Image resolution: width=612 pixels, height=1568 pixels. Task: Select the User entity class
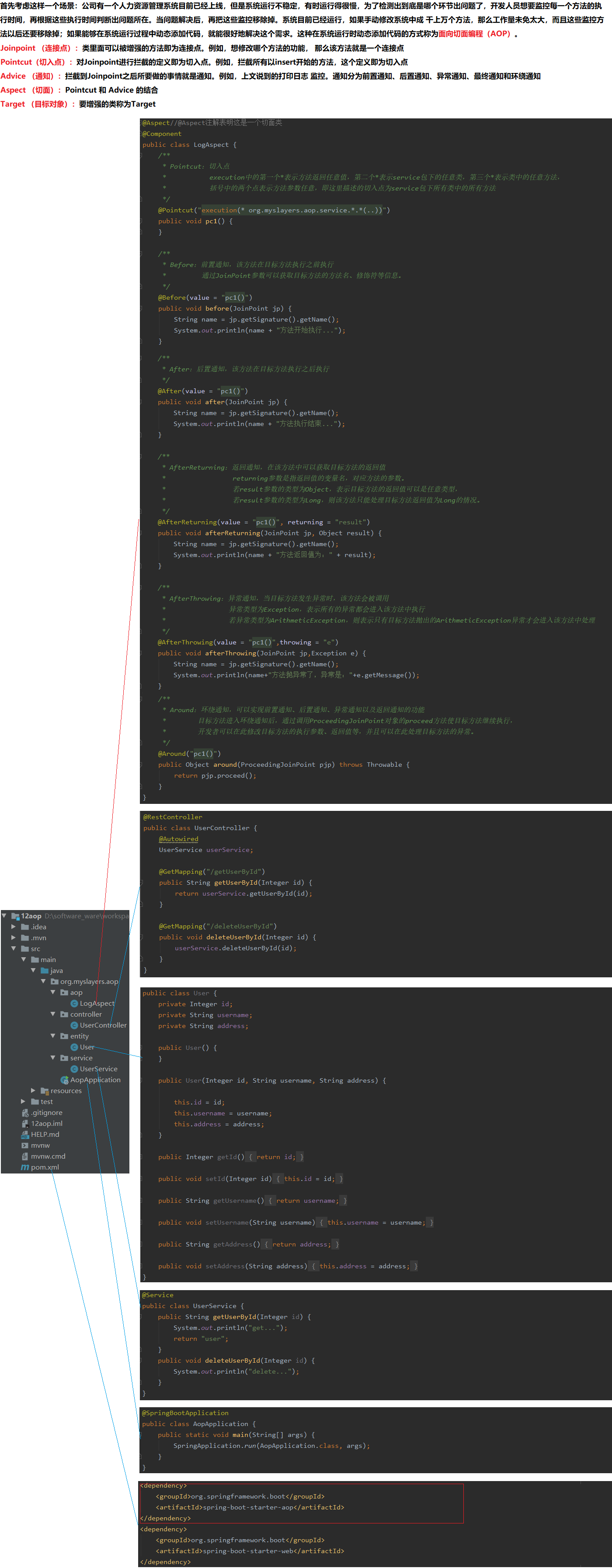point(87,1047)
